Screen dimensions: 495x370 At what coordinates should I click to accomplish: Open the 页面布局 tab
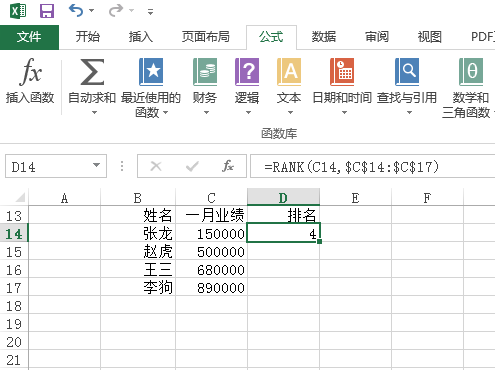pyautogui.click(x=205, y=37)
